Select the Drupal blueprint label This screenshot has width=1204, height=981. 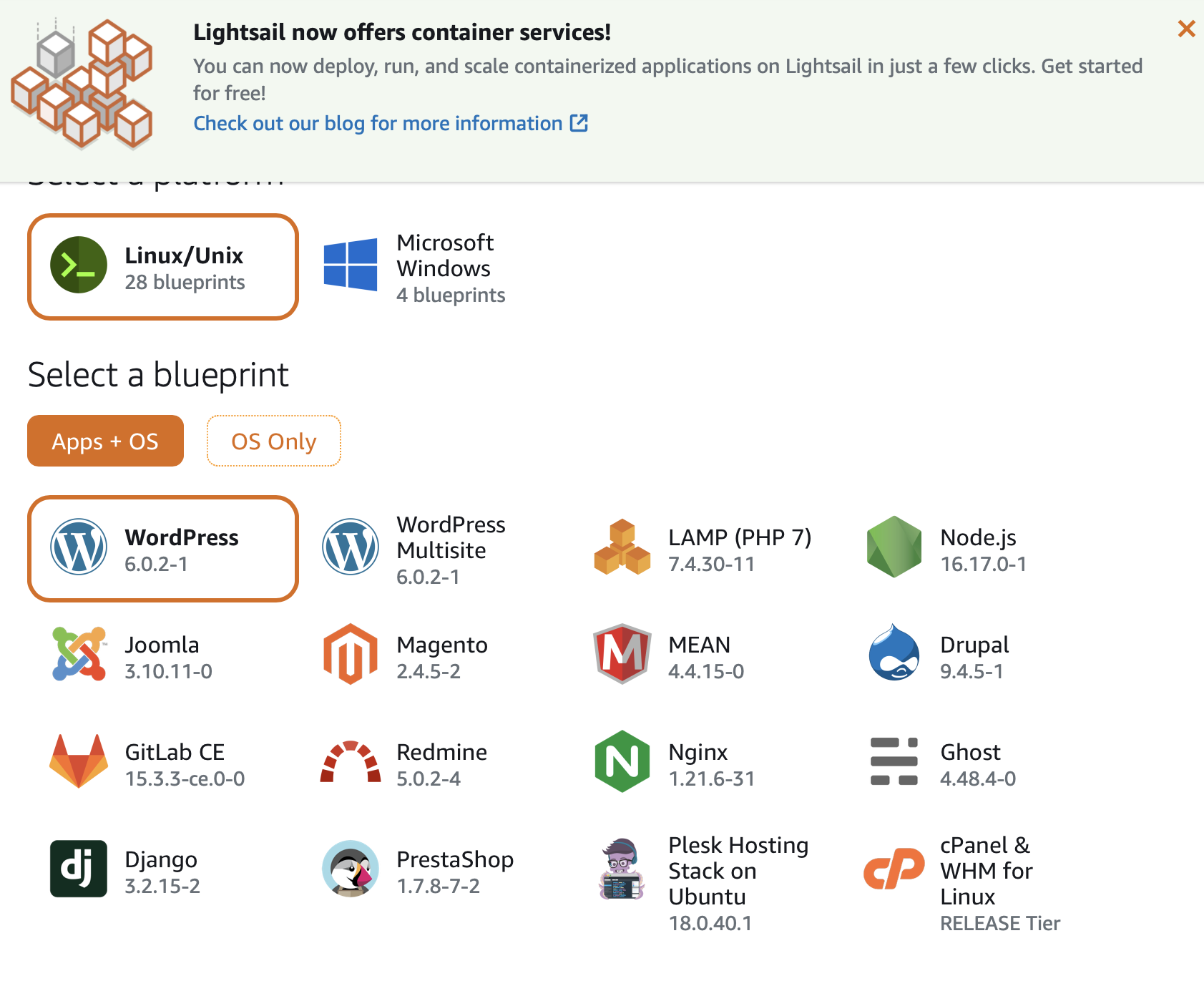(974, 645)
